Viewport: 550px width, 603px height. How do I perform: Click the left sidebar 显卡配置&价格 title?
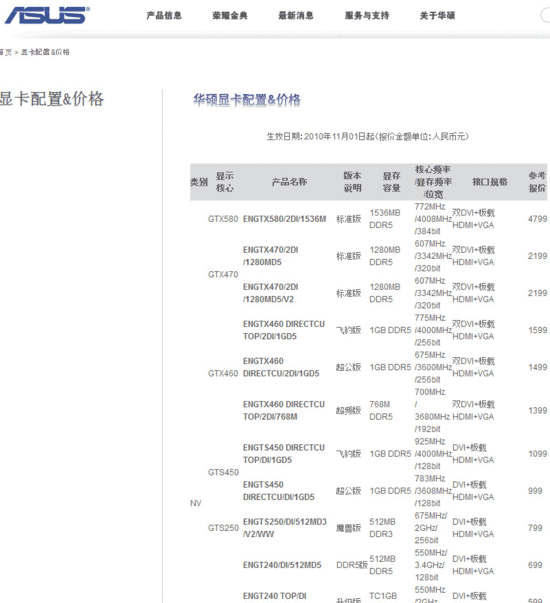pyautogui.click(x=52, y=99)
